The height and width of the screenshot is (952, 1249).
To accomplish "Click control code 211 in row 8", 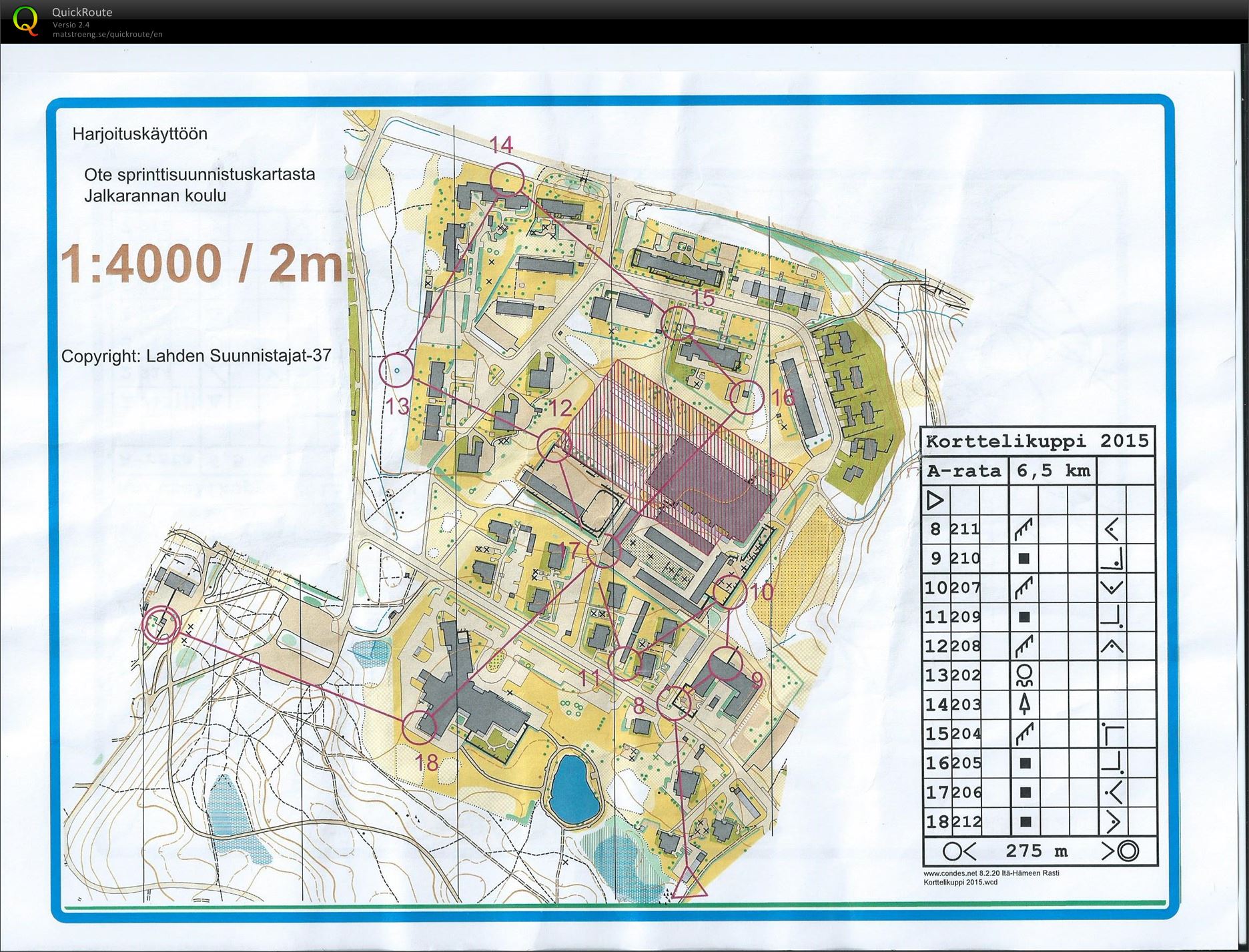I will 965,529.
